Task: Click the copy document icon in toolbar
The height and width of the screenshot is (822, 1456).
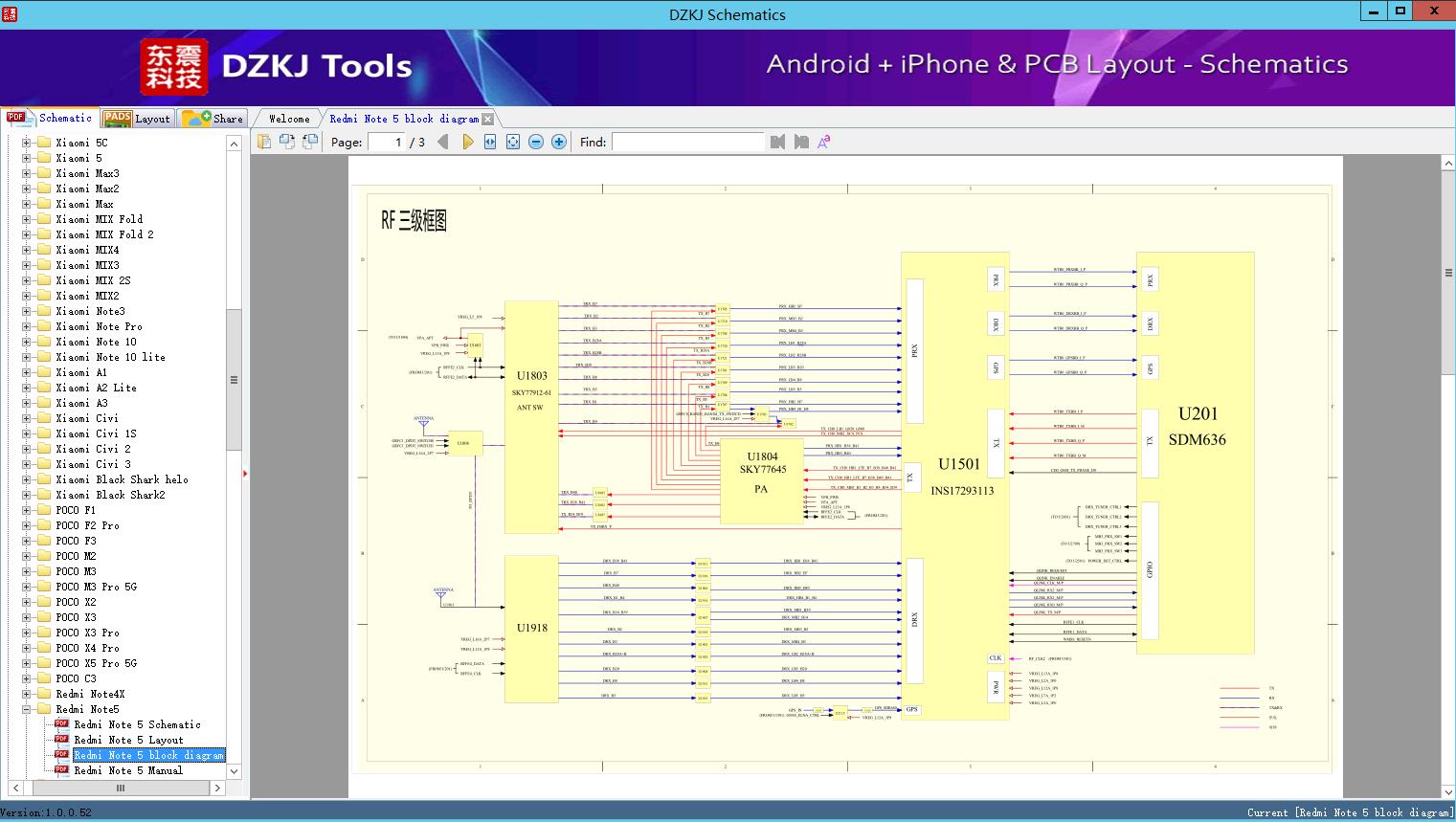Action: coord(264,142)
